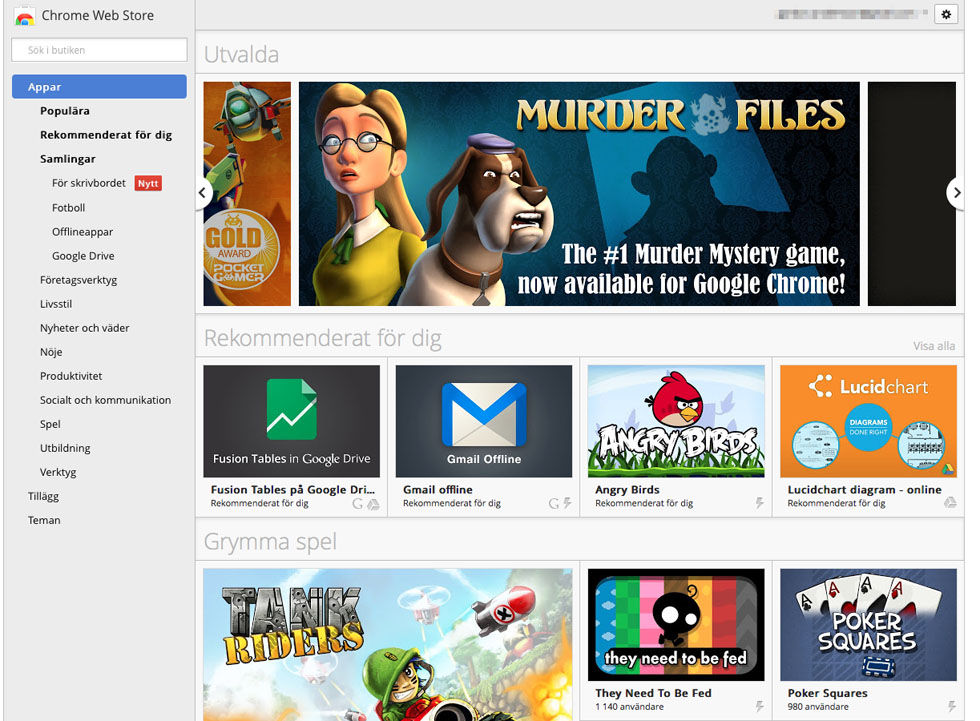
Task: Open the Tank Riders game image
Action: point(388,645)
